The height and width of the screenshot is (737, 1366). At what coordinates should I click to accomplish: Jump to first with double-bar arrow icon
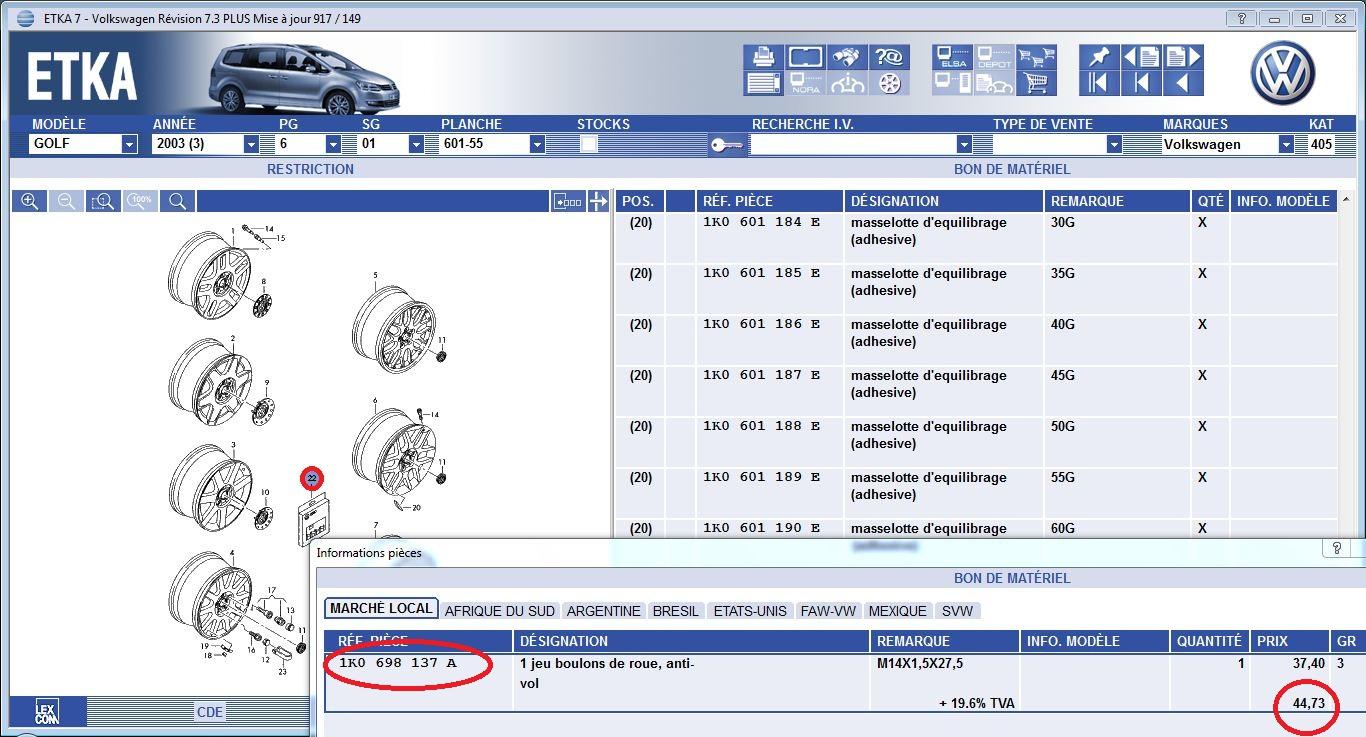click(x=1099, y=83)
